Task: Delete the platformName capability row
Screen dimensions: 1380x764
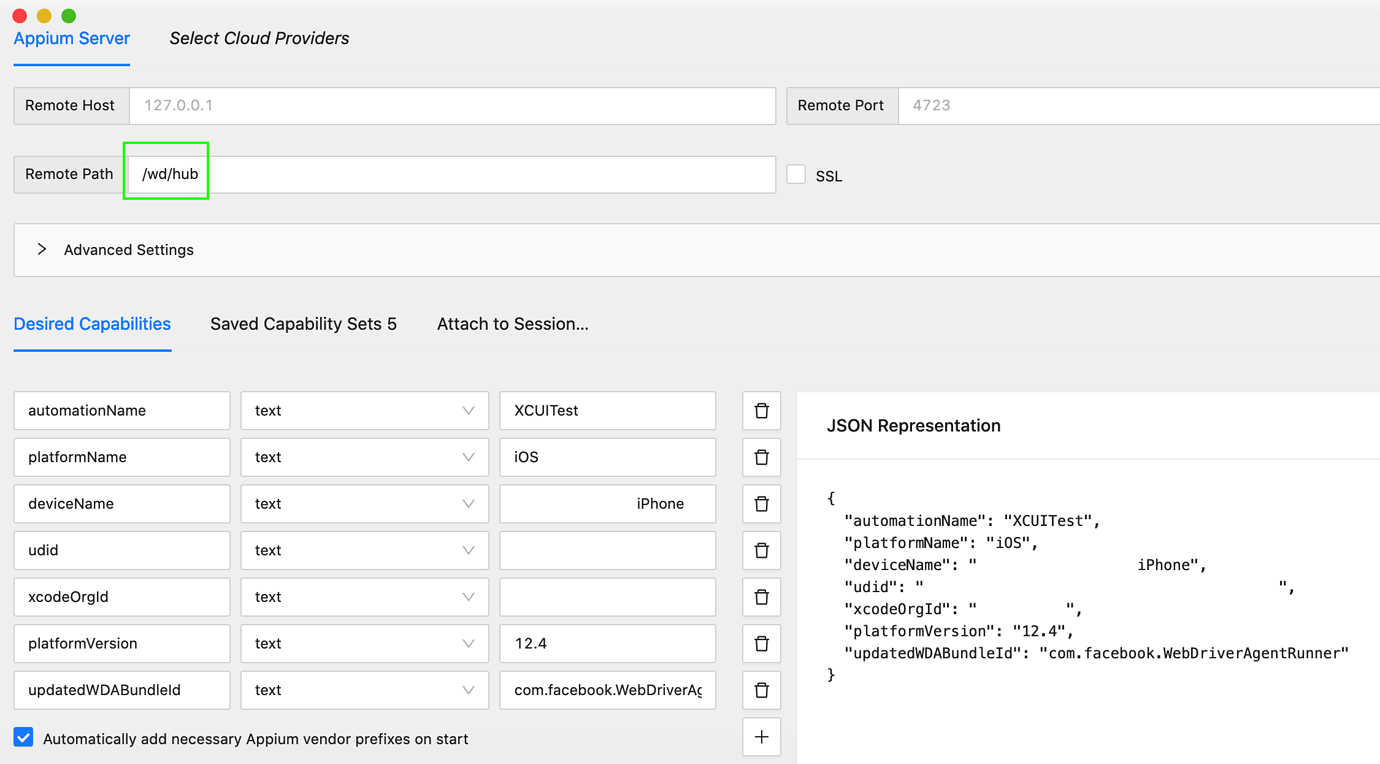Action: click(x=761, y=457)
